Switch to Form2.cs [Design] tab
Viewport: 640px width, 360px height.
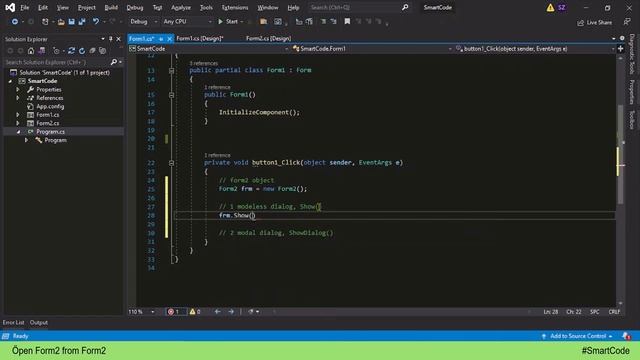coord(268,38)
